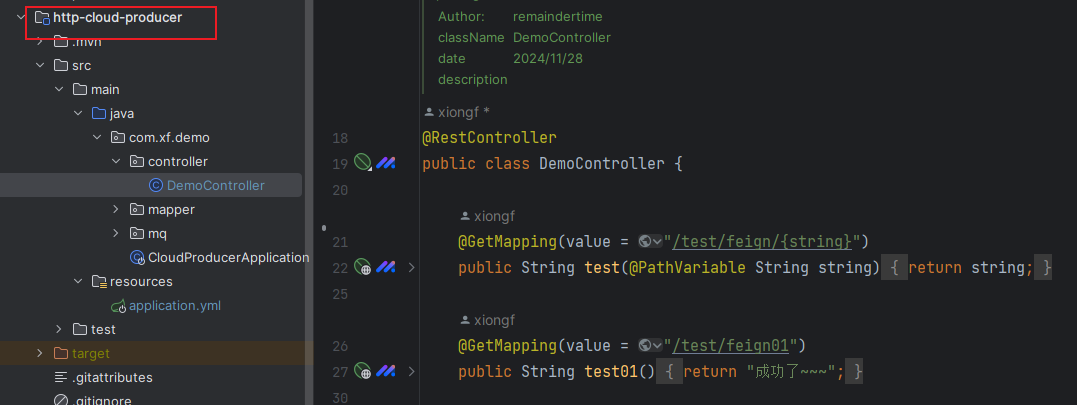Expand the target folder
This screenshot has height=405, width=1077.
point(40,354)
